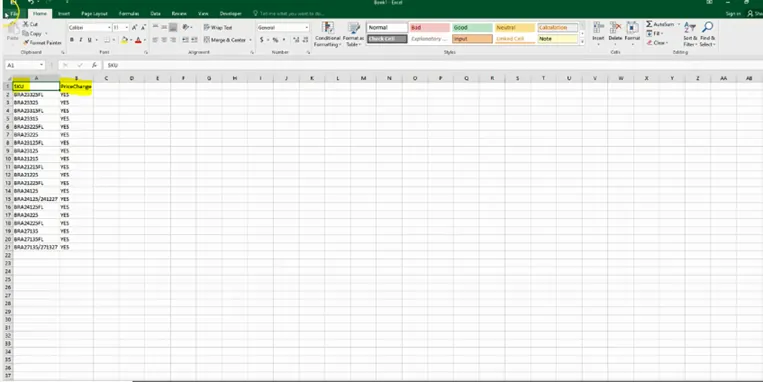The width and height of the screenshot is (763, 382).
Task: Open the Find & Select menu
Action: pos(708,34)
